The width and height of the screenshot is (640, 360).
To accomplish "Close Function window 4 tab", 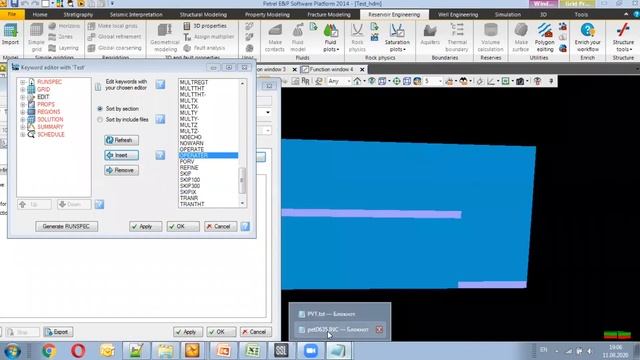I will (362, 69).
